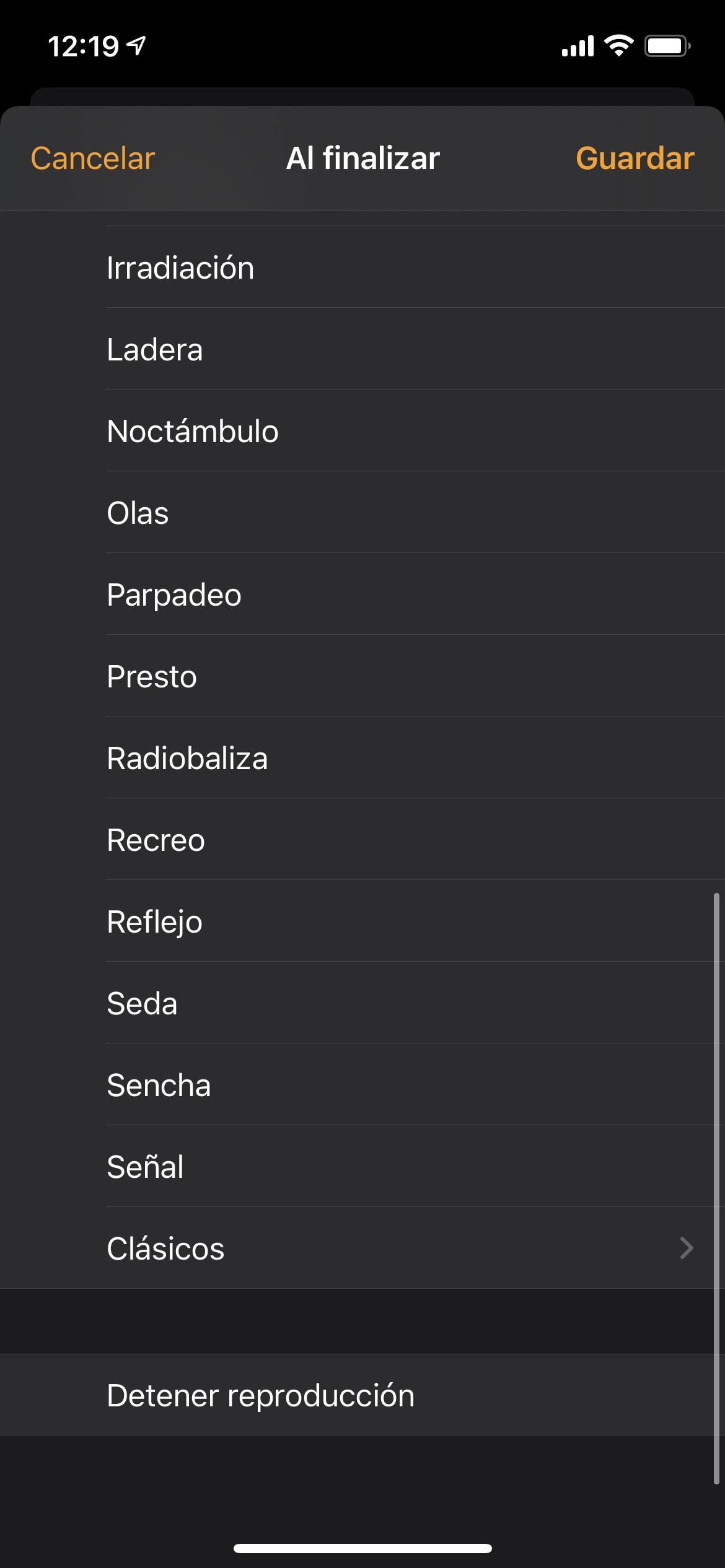Tap the Cancelar button

93,159
